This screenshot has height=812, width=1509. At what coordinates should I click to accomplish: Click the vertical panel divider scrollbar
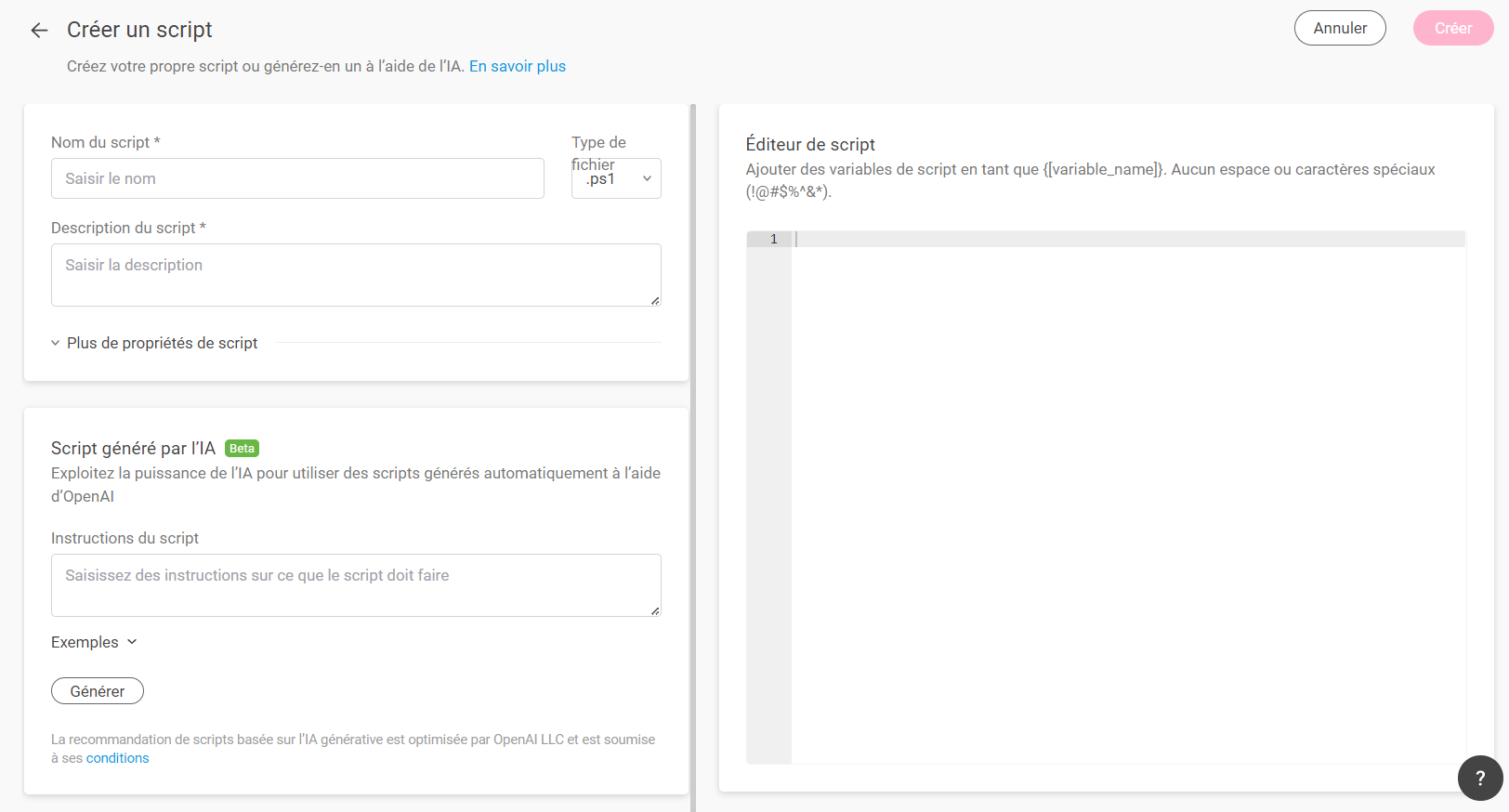click(x=693, y=457)
